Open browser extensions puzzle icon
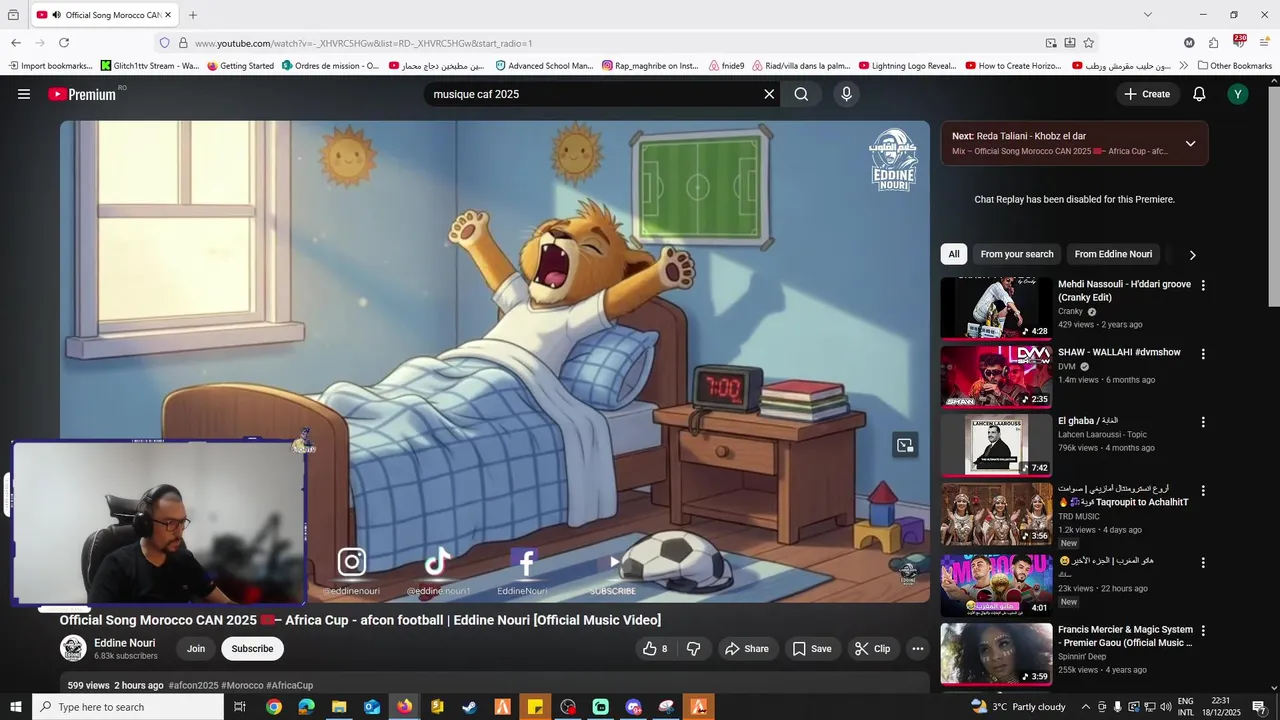1280x720 pixels. point(1213,43)
